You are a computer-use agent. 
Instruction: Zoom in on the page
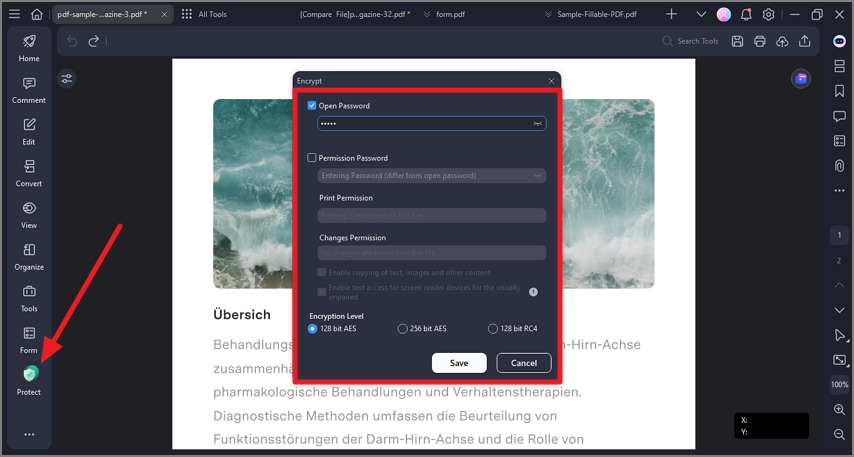point(839,409)
